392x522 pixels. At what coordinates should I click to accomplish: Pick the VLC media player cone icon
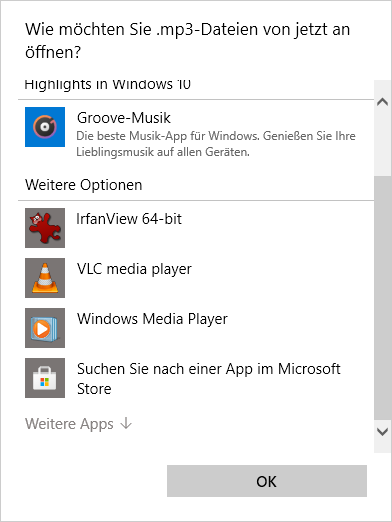45,278
